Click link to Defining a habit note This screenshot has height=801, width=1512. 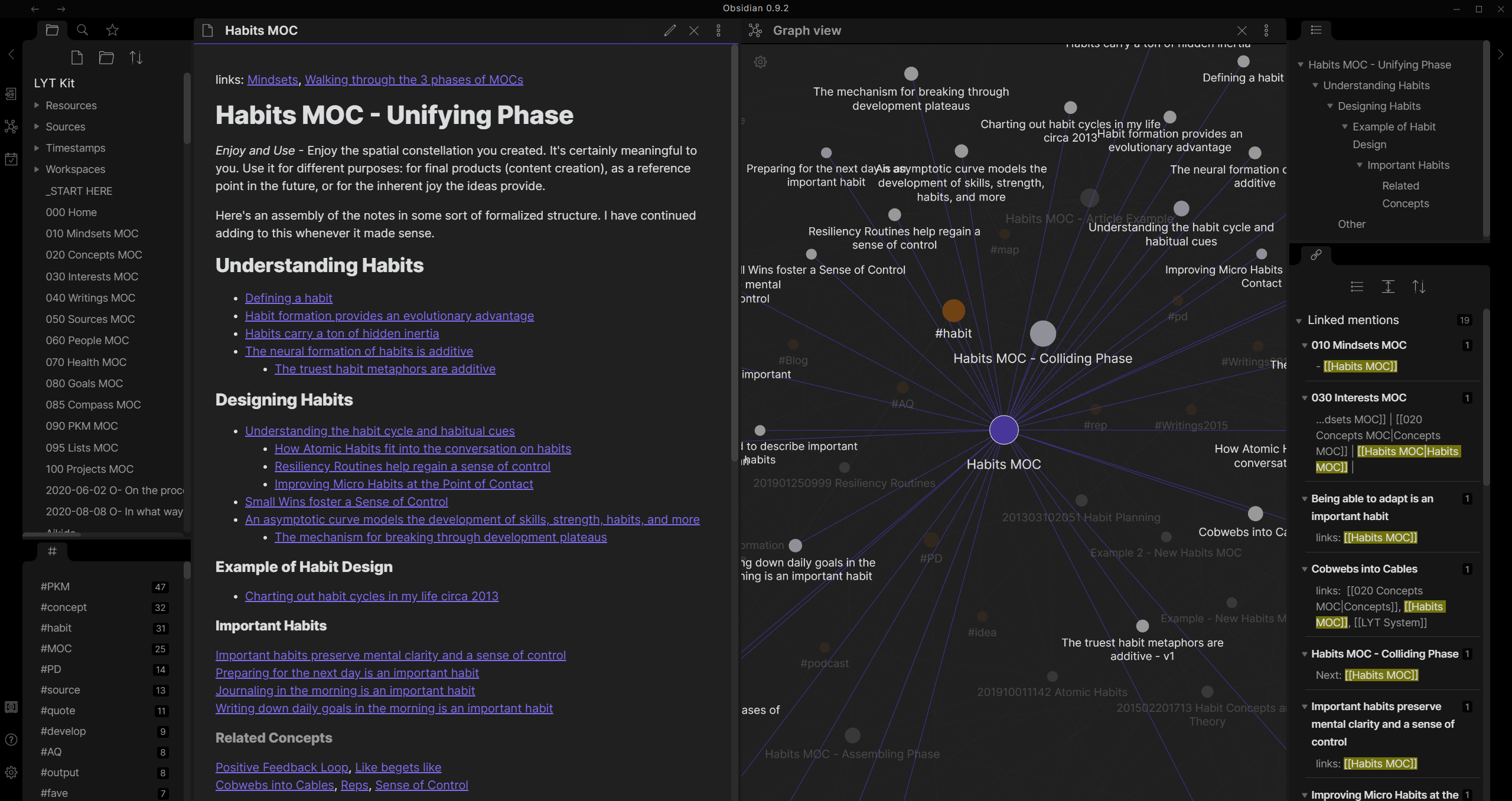[288, 297]
